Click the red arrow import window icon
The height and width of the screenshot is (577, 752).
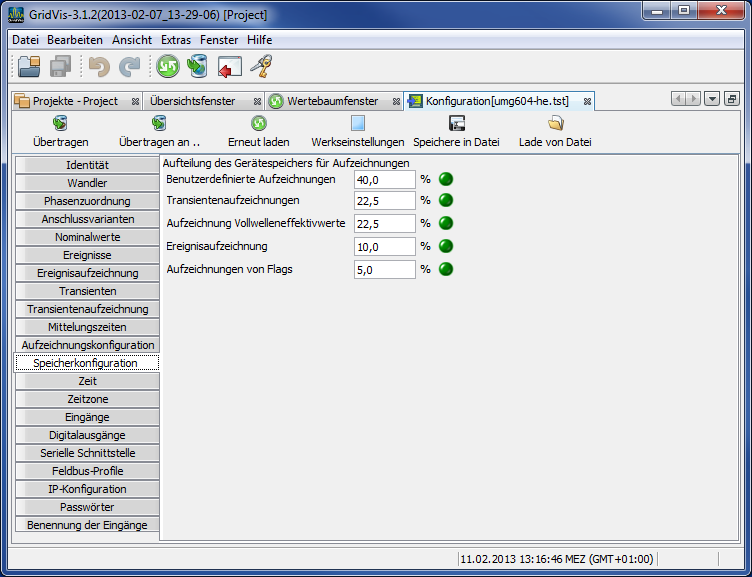[x=230, y=67]
